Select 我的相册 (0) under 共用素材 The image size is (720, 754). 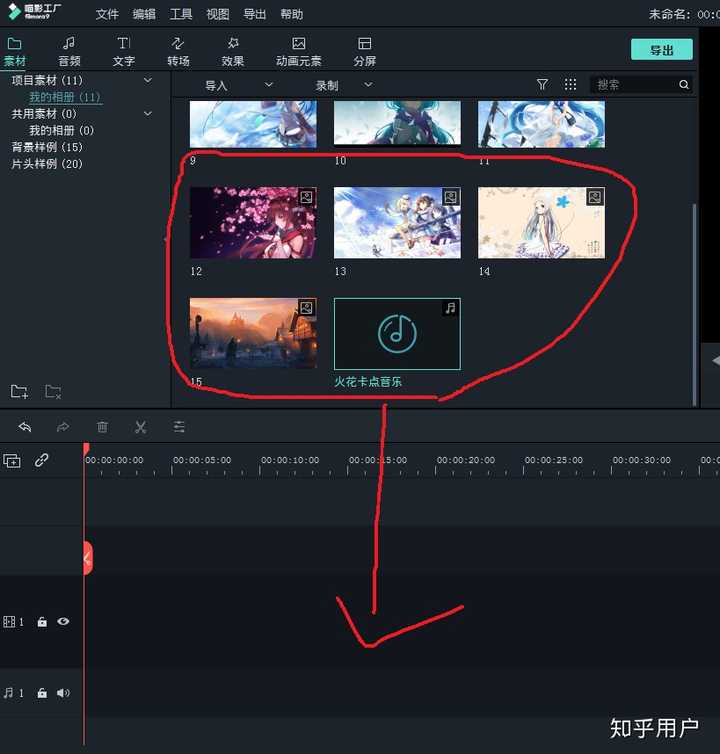(x=62, y=130)
